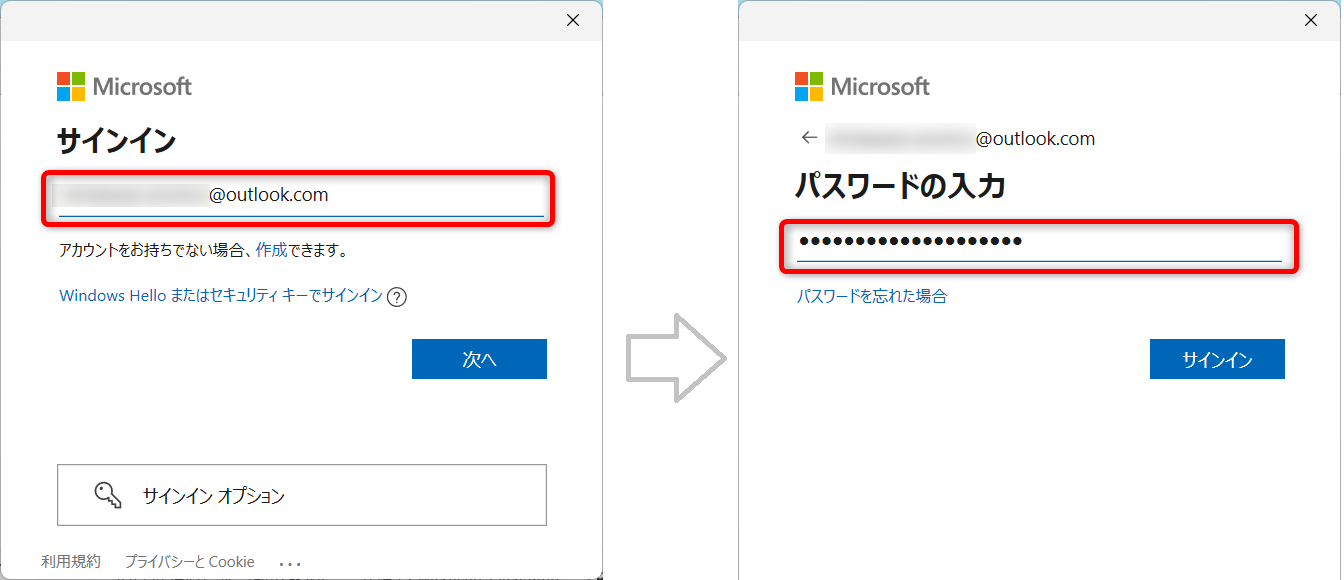Click the Microsoft logo in the left dialog
The height and width of the screenshot is (580, 1344).
click(124, 87)
